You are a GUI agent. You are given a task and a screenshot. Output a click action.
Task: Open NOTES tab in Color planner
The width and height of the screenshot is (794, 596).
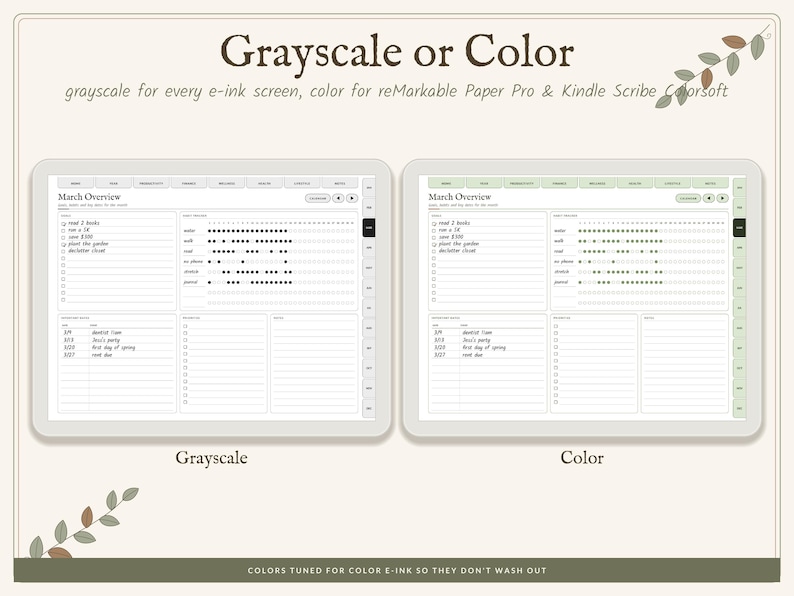tap(710, 183)
